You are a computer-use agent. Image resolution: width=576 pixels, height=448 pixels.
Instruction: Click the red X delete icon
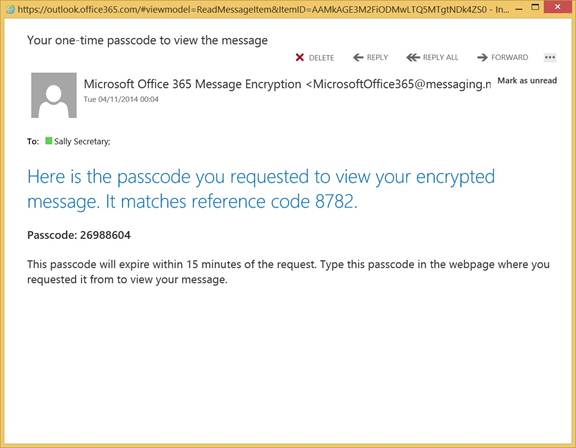(x=300, y=57)
